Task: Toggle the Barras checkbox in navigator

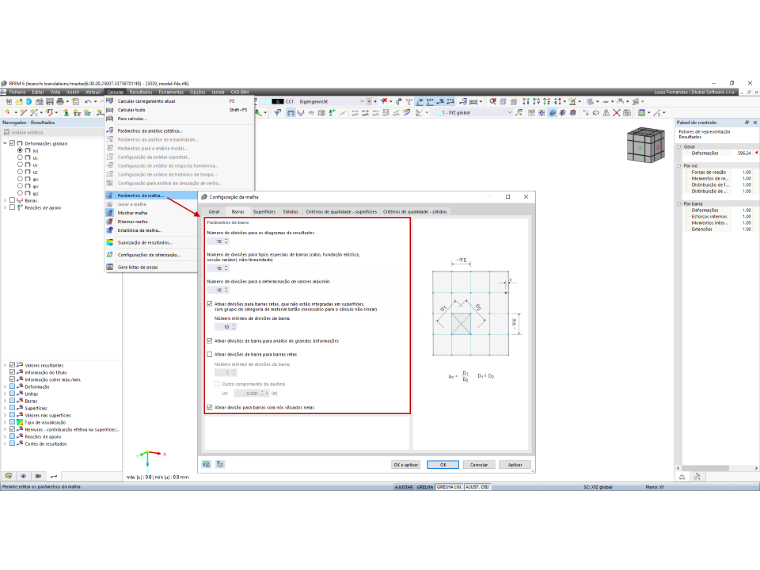Action: (x=13, y=200)
